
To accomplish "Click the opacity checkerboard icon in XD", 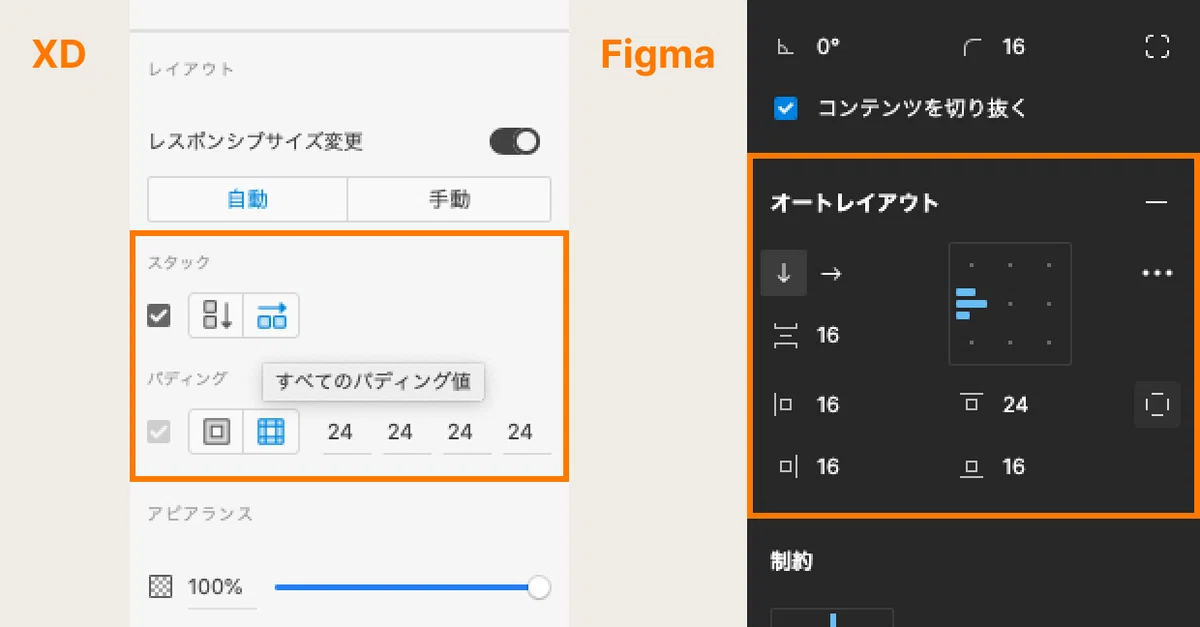I will (x=160, y=587).
